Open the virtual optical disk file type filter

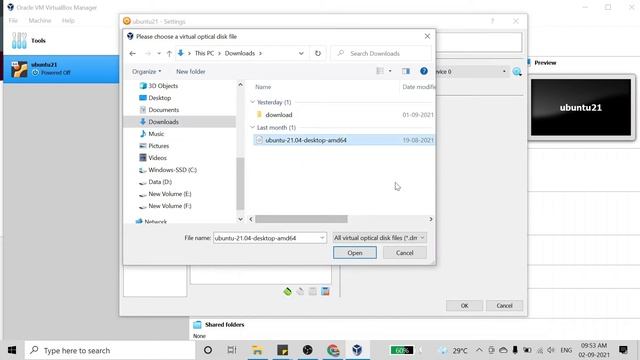[379, 238]
